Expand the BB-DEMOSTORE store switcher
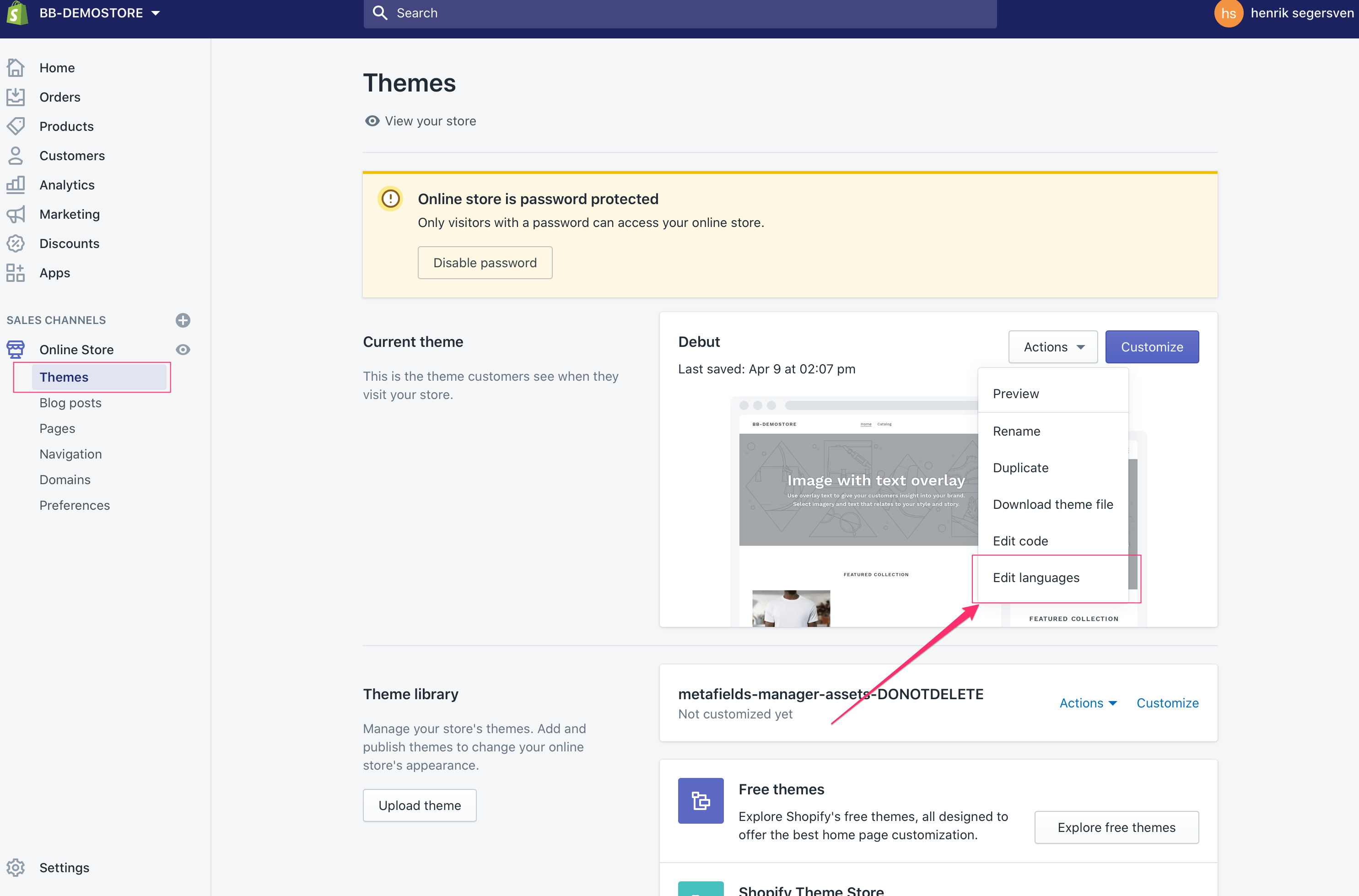This screenshot has height=896, width=1359. click(x=100, y=12)
